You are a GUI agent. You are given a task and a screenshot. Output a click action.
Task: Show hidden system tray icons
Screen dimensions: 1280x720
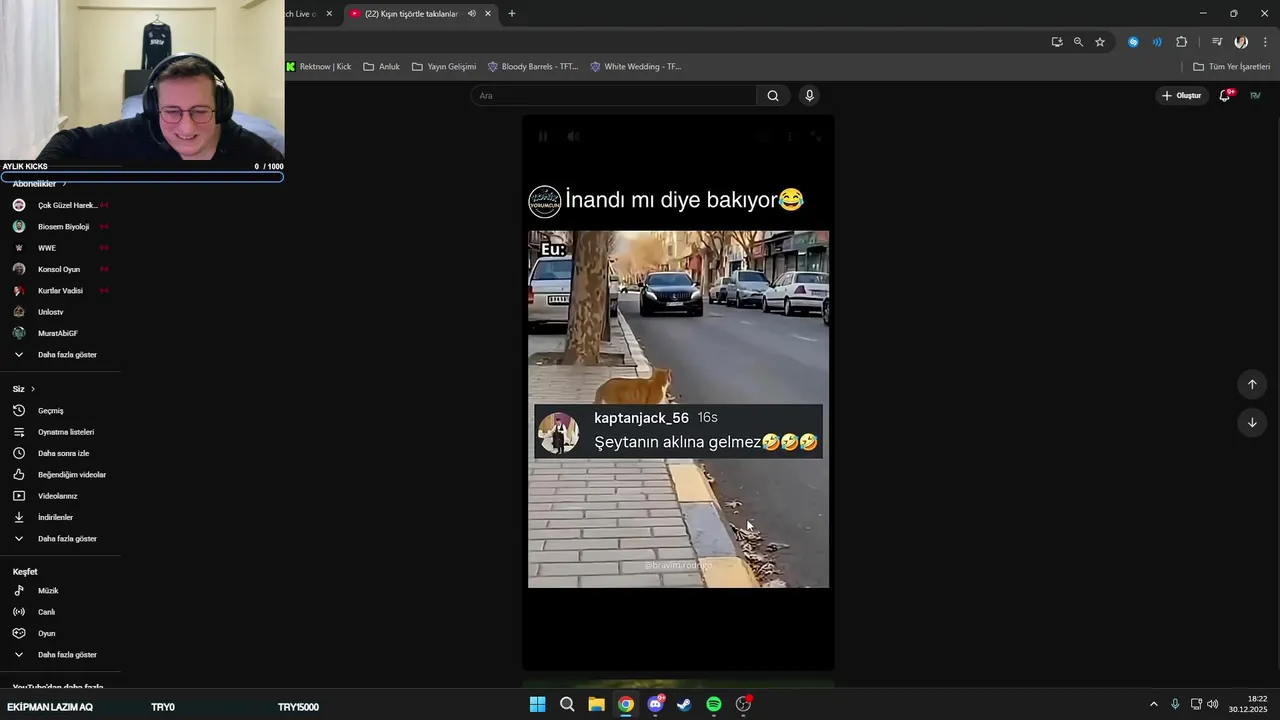tap(1154, 704)
